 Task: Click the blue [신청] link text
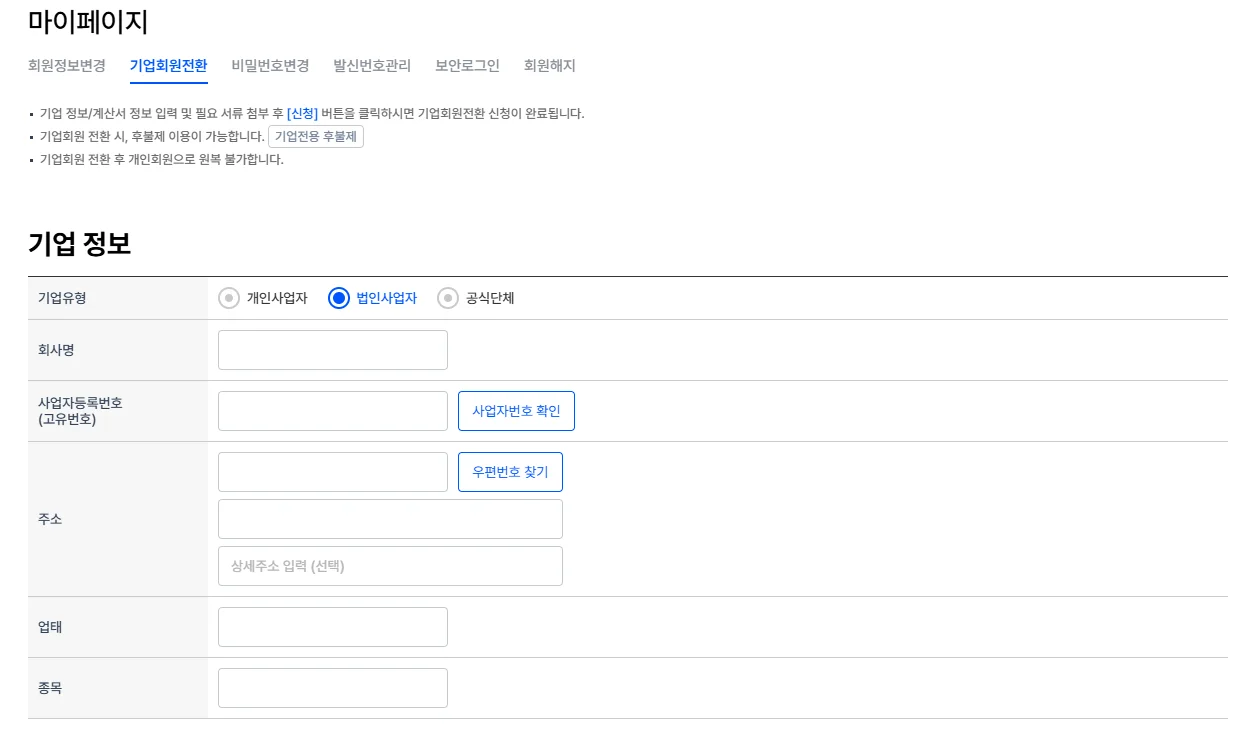[x=302, y=114]
